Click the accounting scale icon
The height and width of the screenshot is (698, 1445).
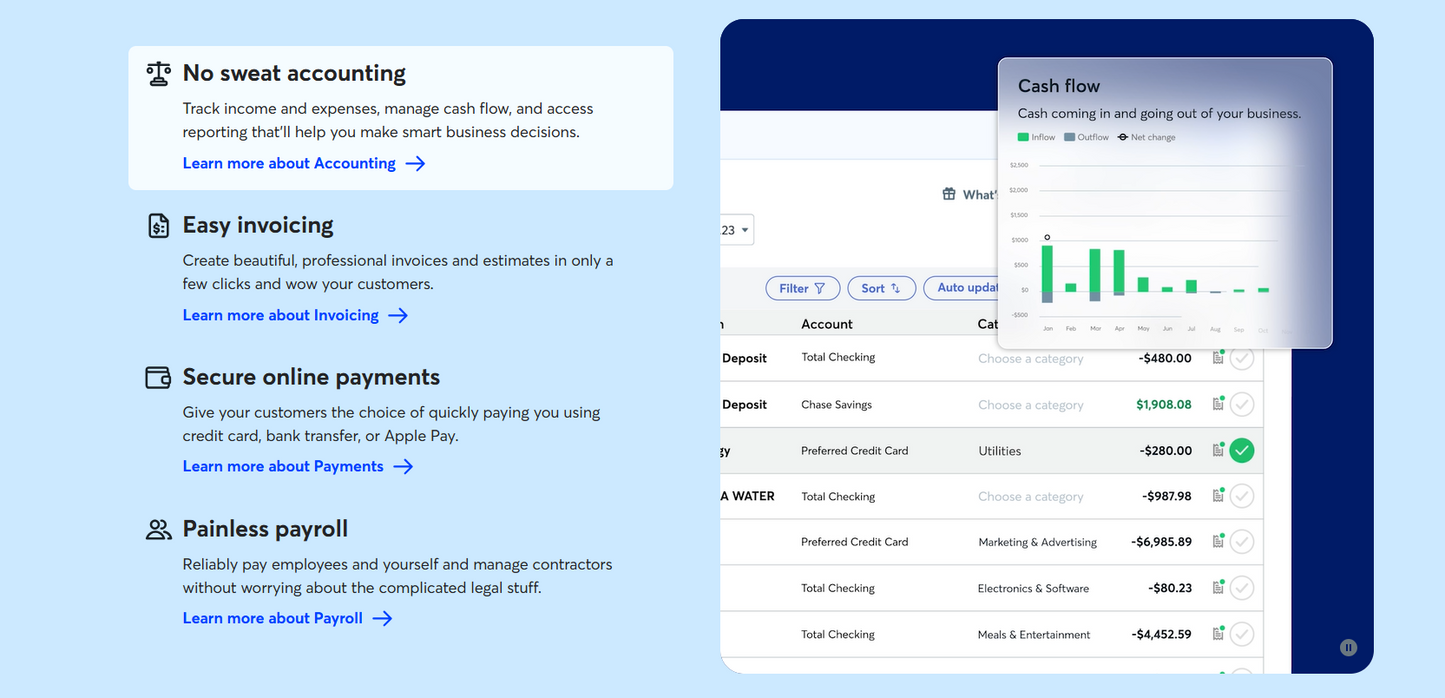(x=159, y=74)
